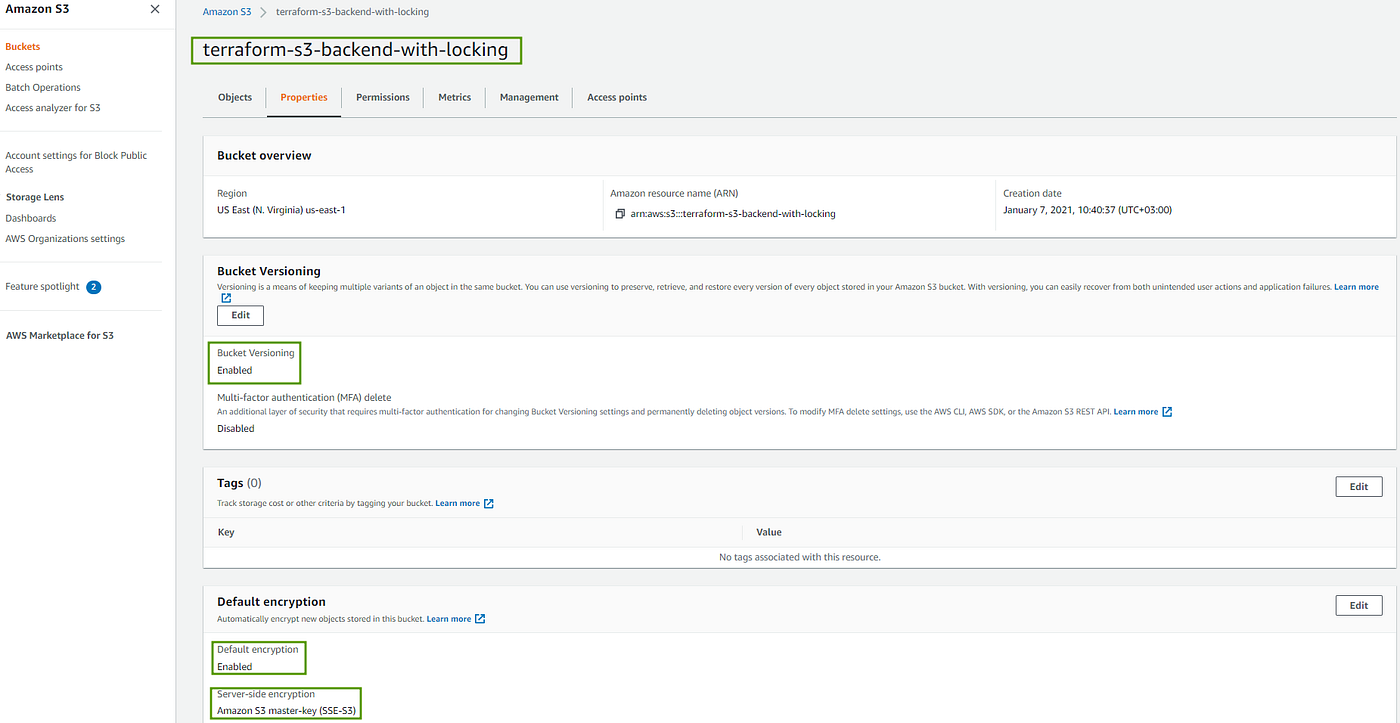Open Access points in the sidebar

point(34,67)
